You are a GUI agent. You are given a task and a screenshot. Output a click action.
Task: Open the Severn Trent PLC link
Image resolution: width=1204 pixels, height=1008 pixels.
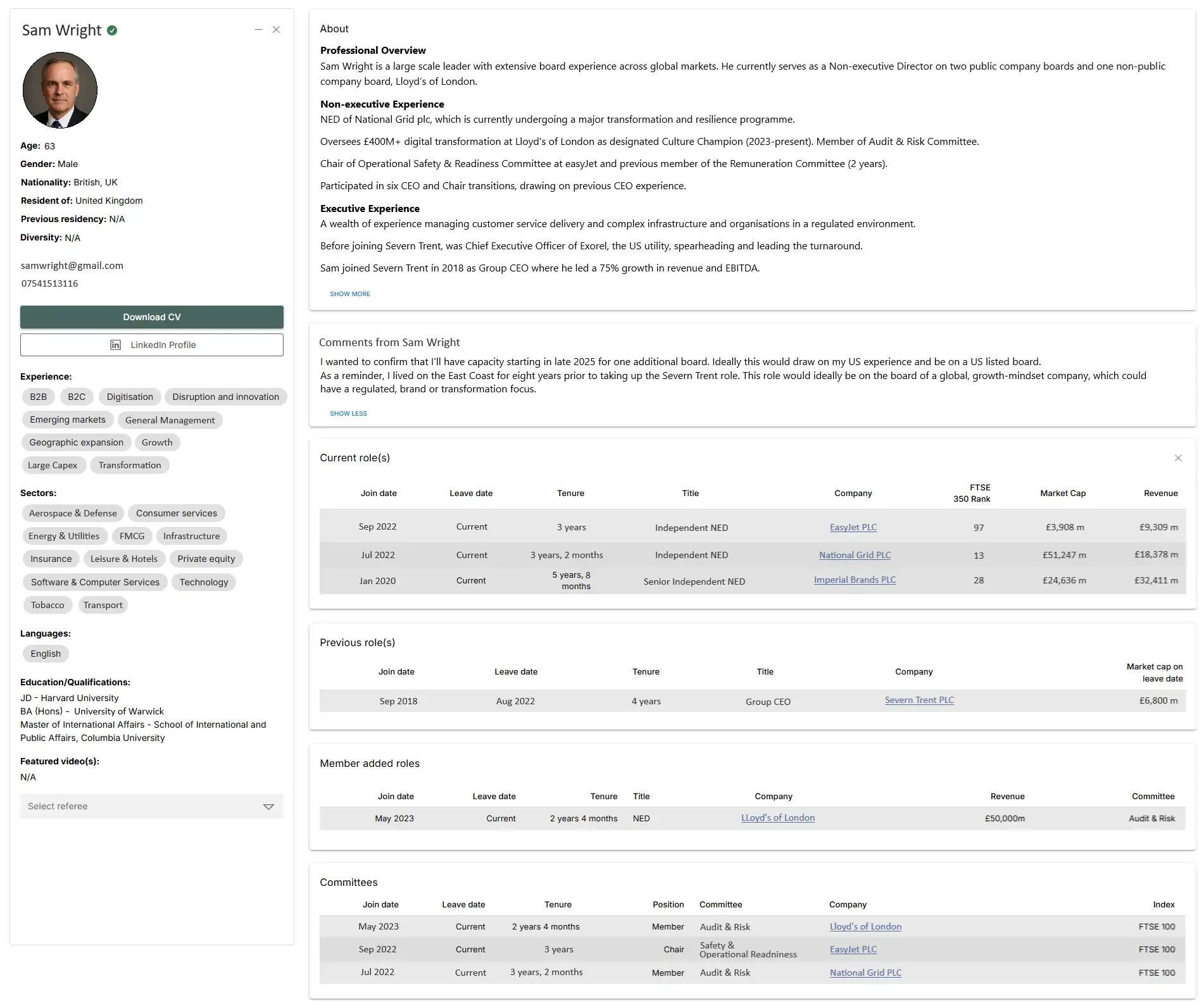pyautogui.click(x=919, y=700)
